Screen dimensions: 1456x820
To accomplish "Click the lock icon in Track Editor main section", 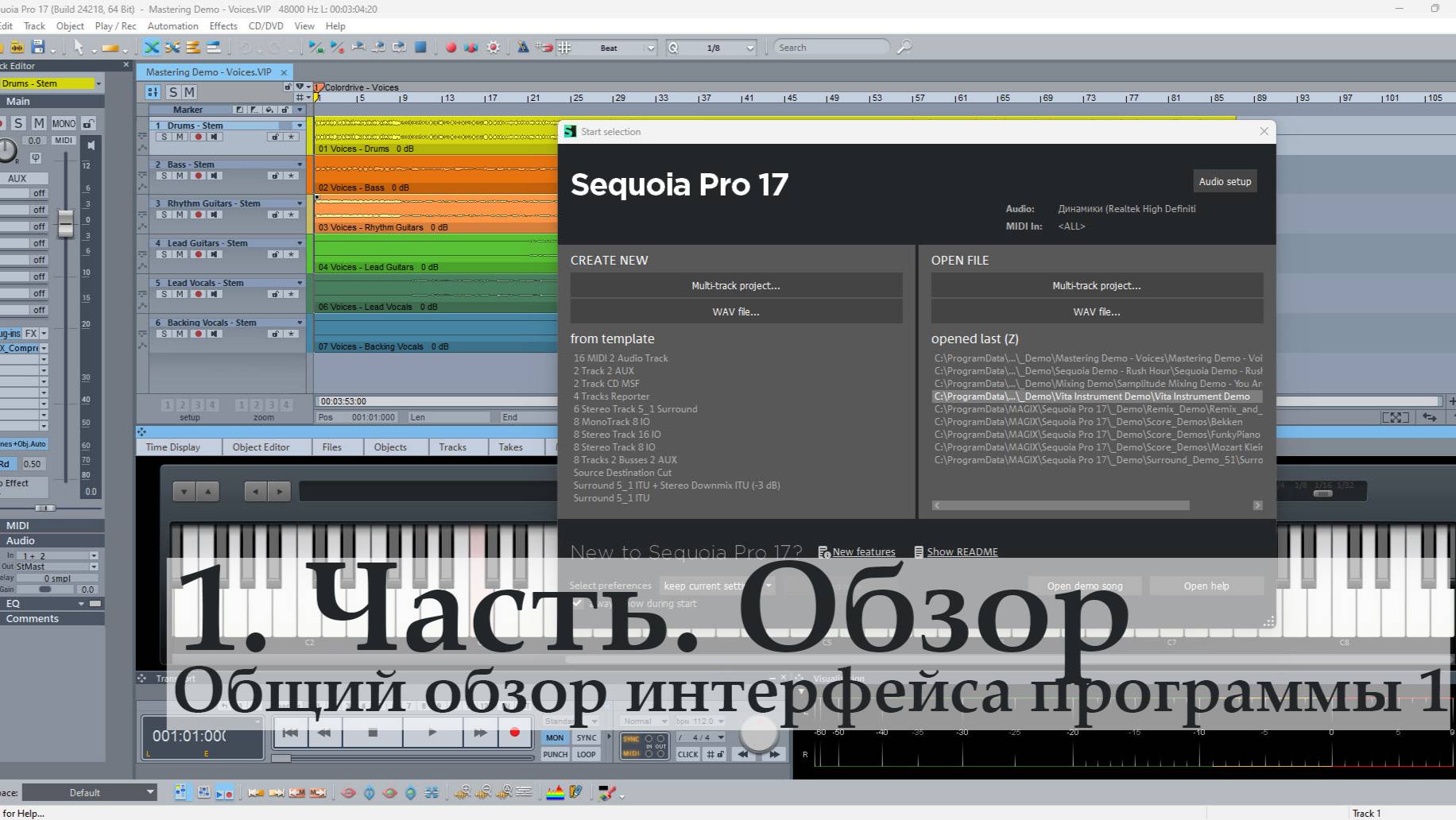I will tap(89, 123).
